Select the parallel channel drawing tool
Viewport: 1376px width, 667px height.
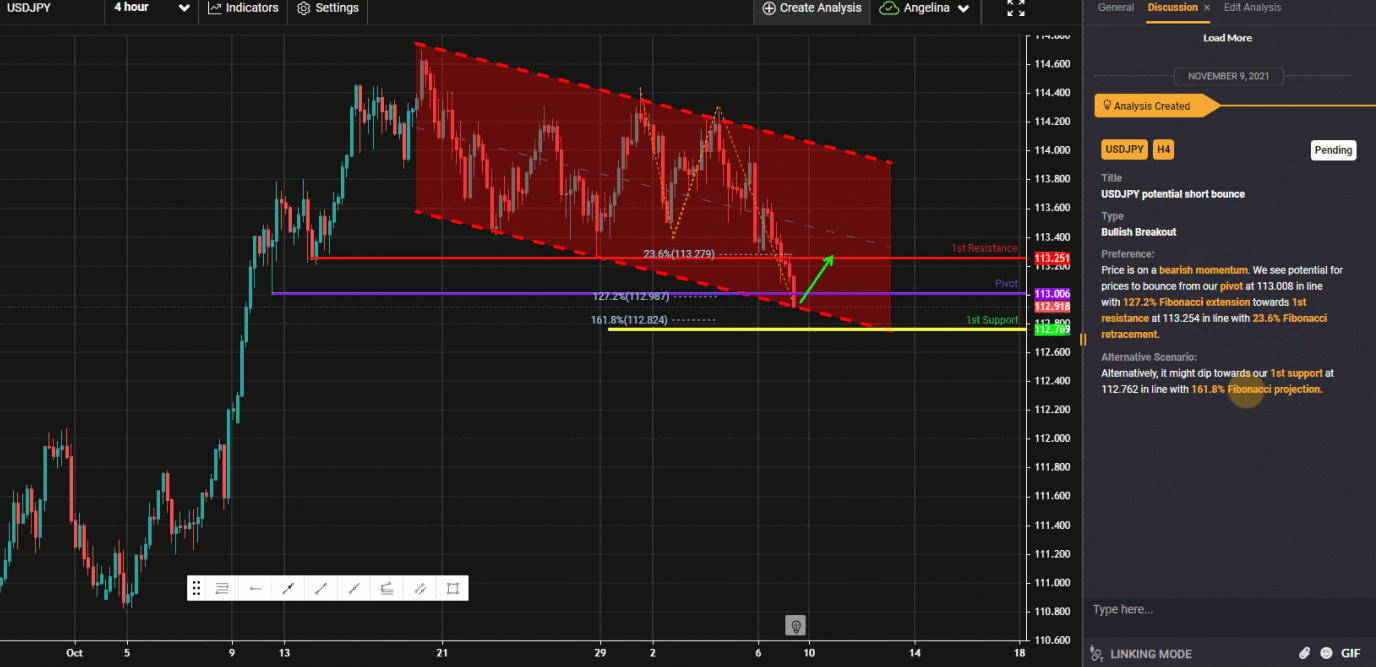click(420, 588)
